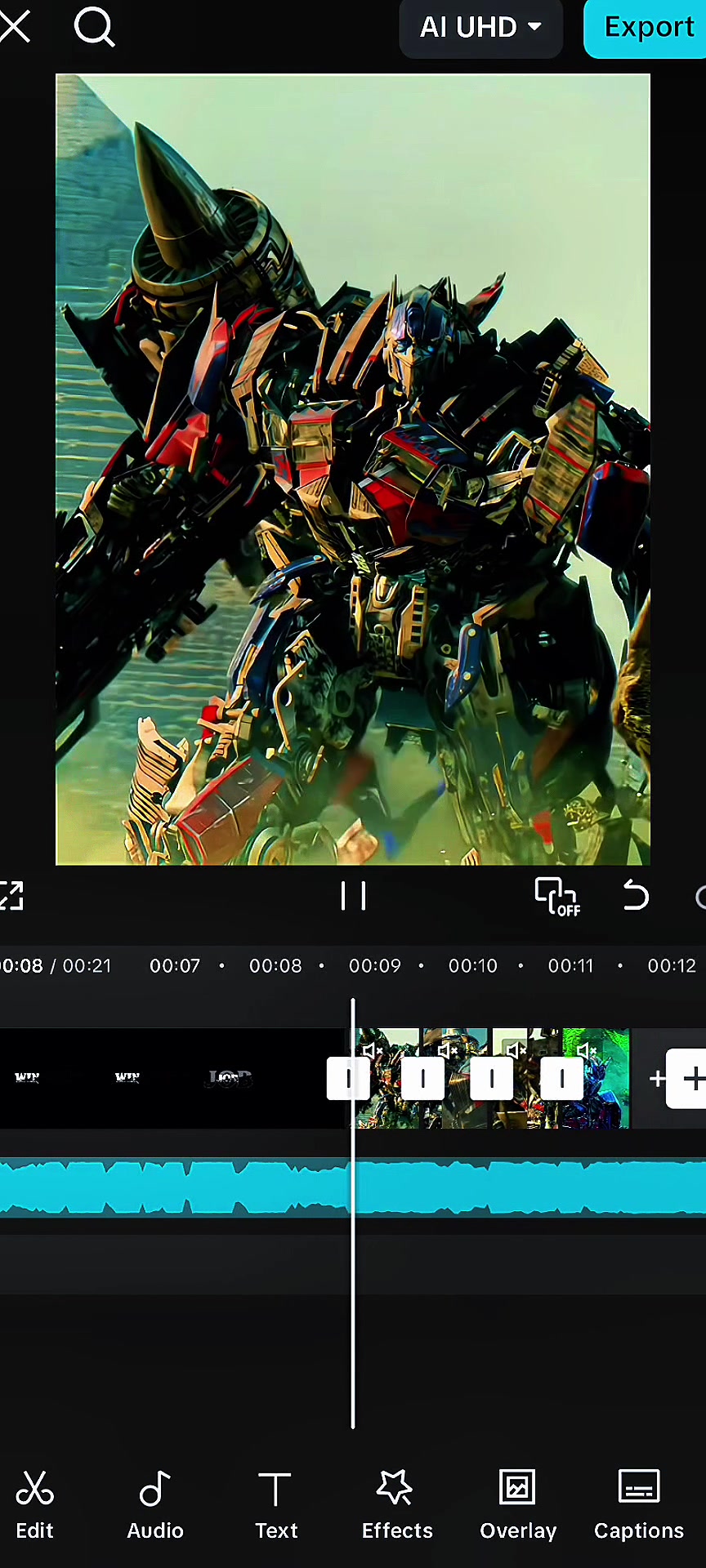Image resolution: width=706 pixels, height=1568 pixels.
Task: Tap the transition button before the green-tinted clip
Action: coord(562,1079)
